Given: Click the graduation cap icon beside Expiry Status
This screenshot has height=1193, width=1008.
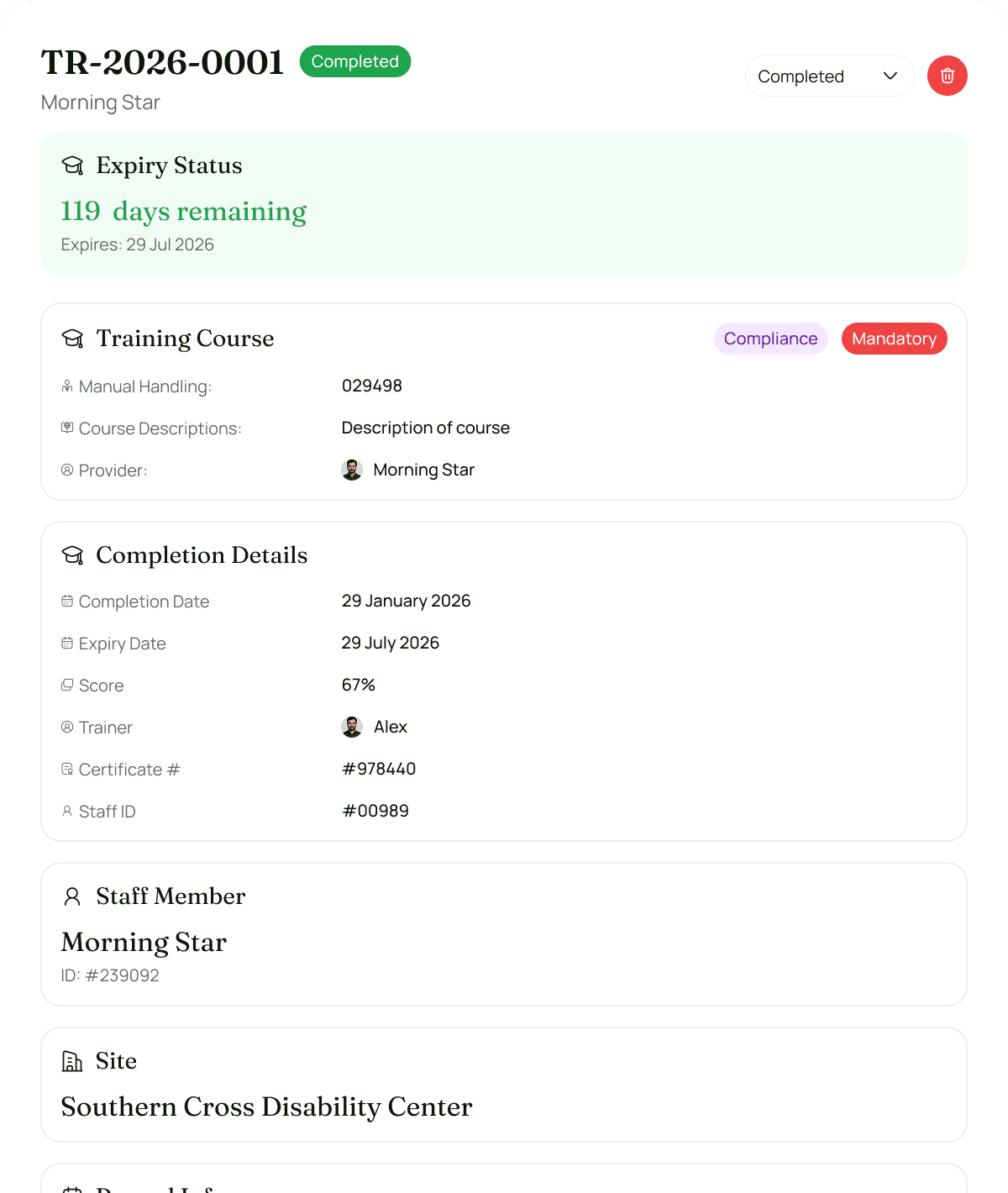Looking at the screenshot, I should pyautogui.click(x=72, y=166).
